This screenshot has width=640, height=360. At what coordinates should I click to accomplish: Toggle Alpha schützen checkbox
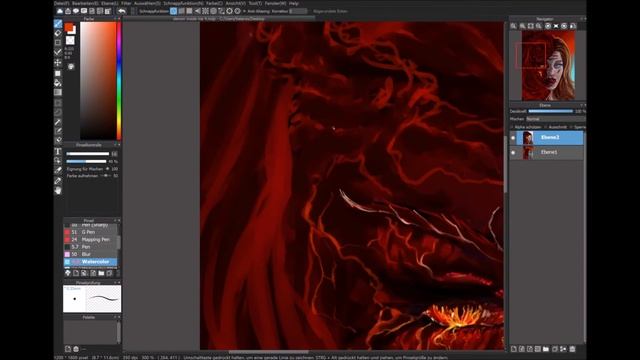coord(512,127)
